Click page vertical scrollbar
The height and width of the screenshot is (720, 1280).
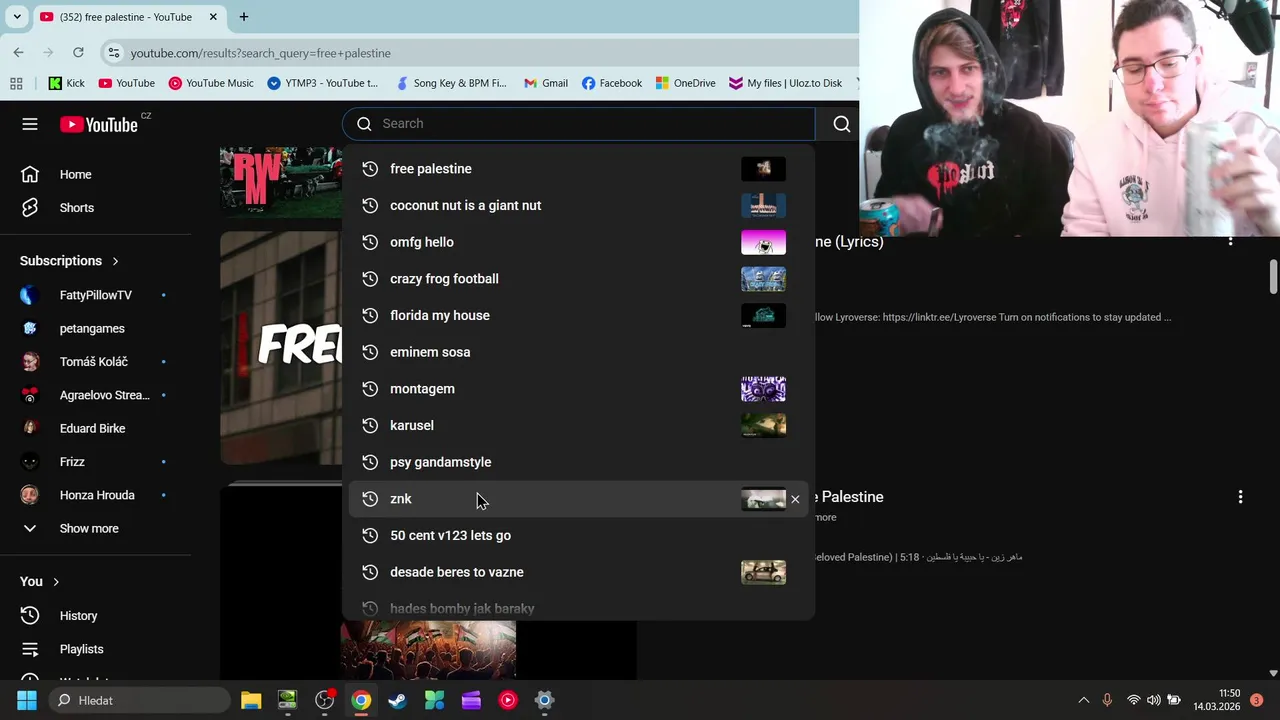pos(1273,277)
